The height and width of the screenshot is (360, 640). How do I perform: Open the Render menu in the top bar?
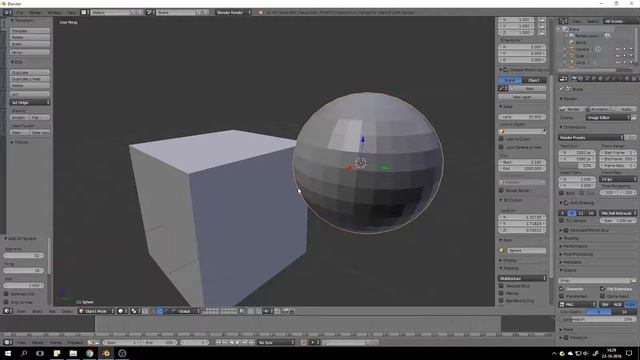pyautogui.click(x=35, y=13)
